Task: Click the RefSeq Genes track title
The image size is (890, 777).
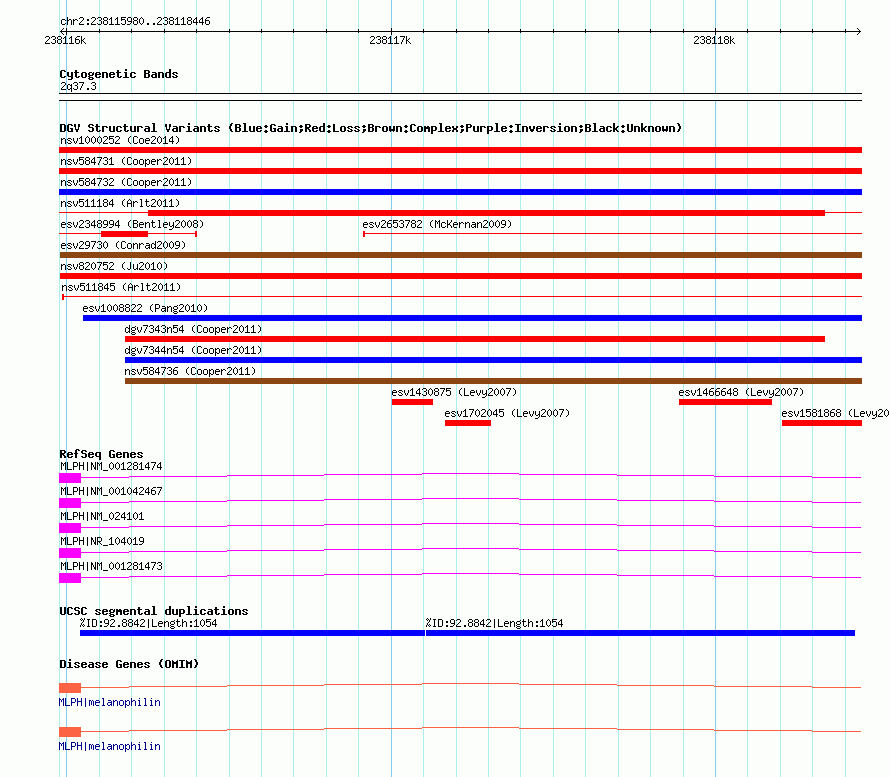Action: pyautogui.click(x=101, y=454)
